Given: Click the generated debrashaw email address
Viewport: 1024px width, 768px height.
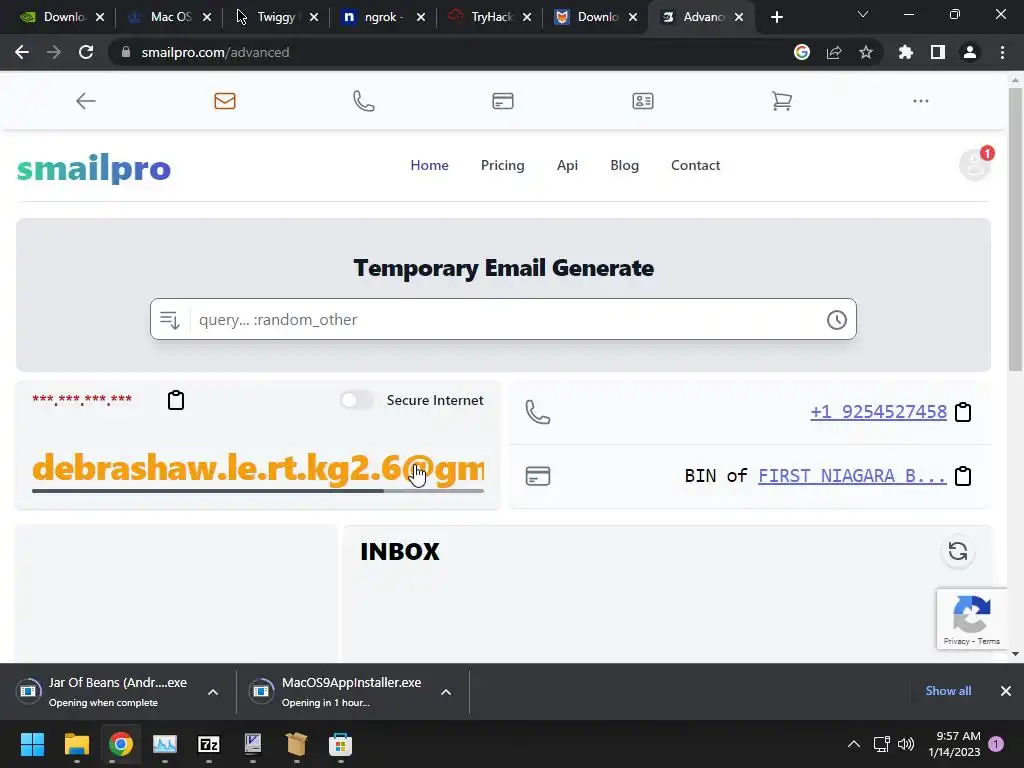Looking at the screenshot, I should 258,468.
